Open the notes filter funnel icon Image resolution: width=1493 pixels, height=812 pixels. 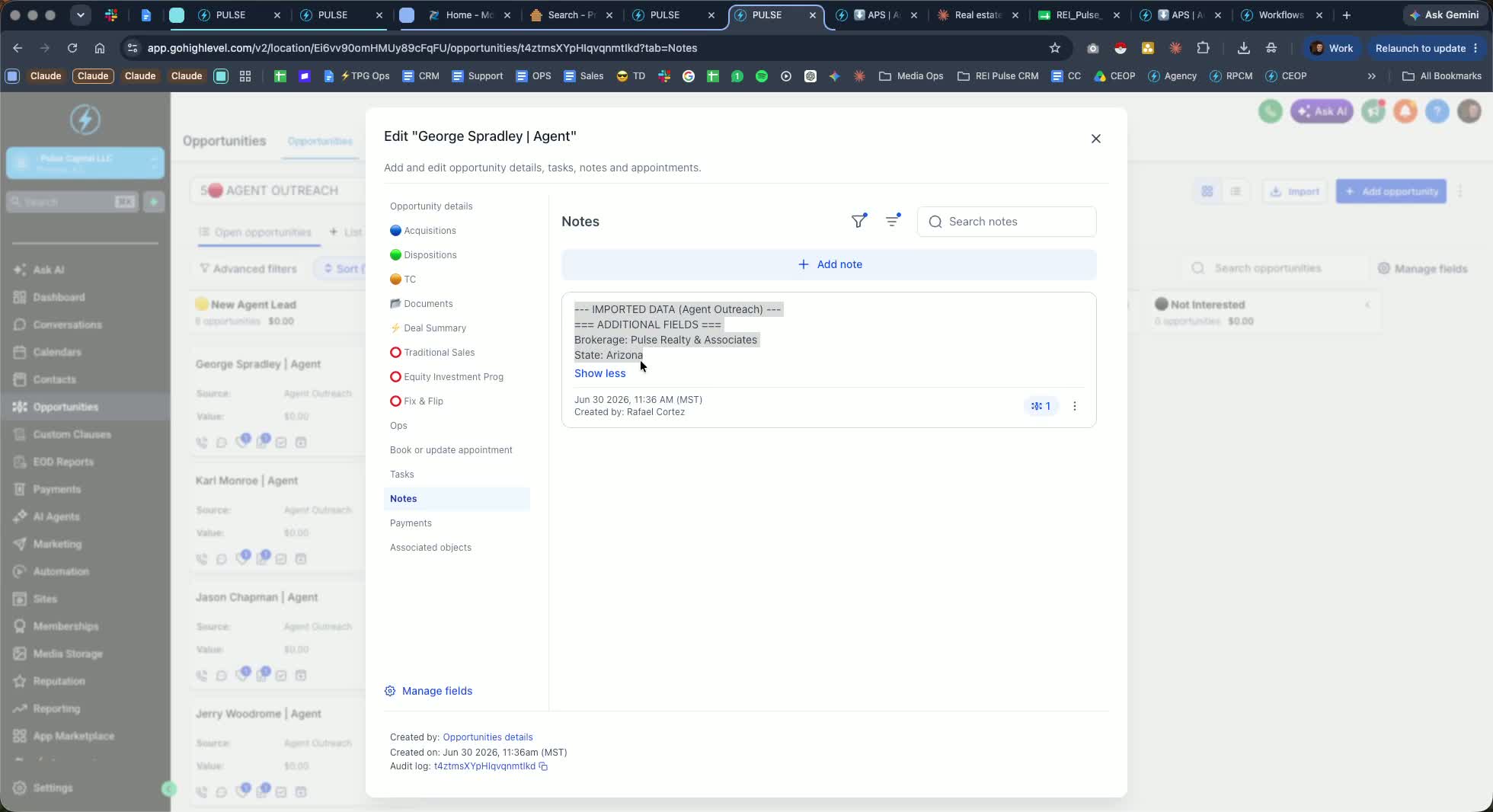859,221
